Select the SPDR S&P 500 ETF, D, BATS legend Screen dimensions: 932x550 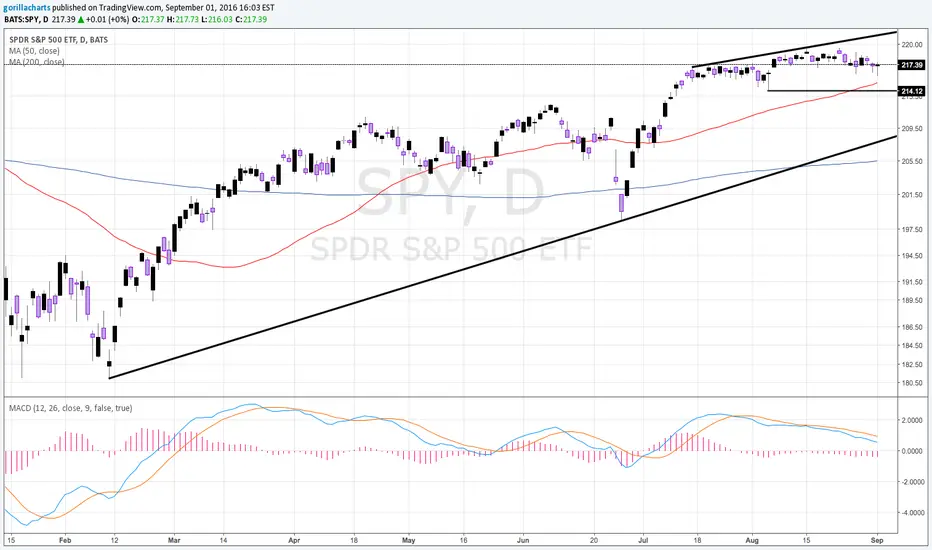tap(58, 40)
